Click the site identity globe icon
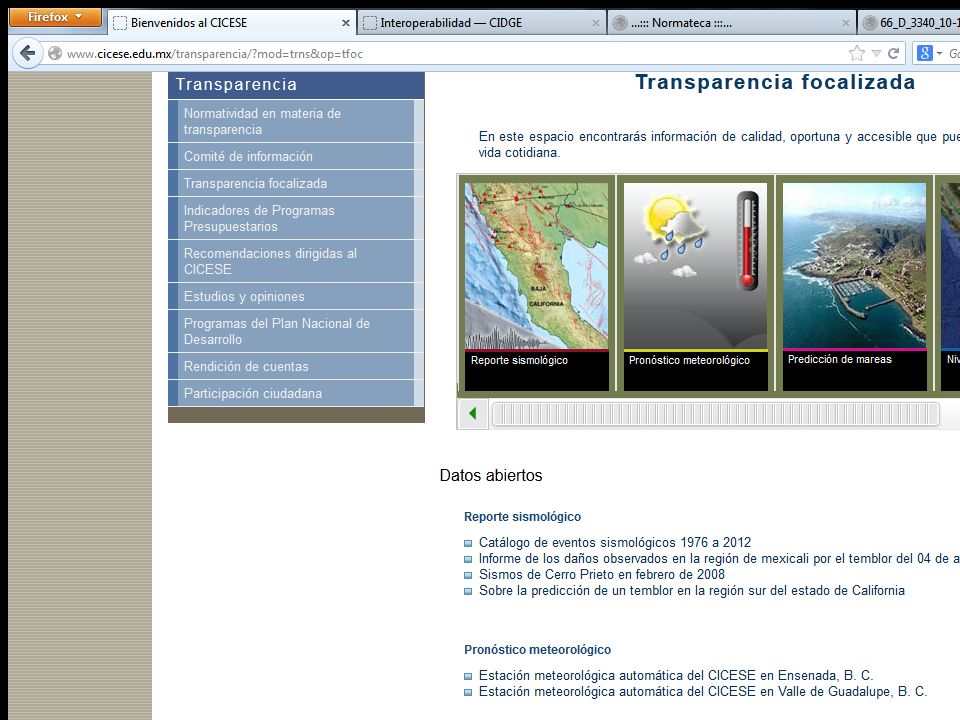Viewport: 960px width, 720px height. [55, 53]
